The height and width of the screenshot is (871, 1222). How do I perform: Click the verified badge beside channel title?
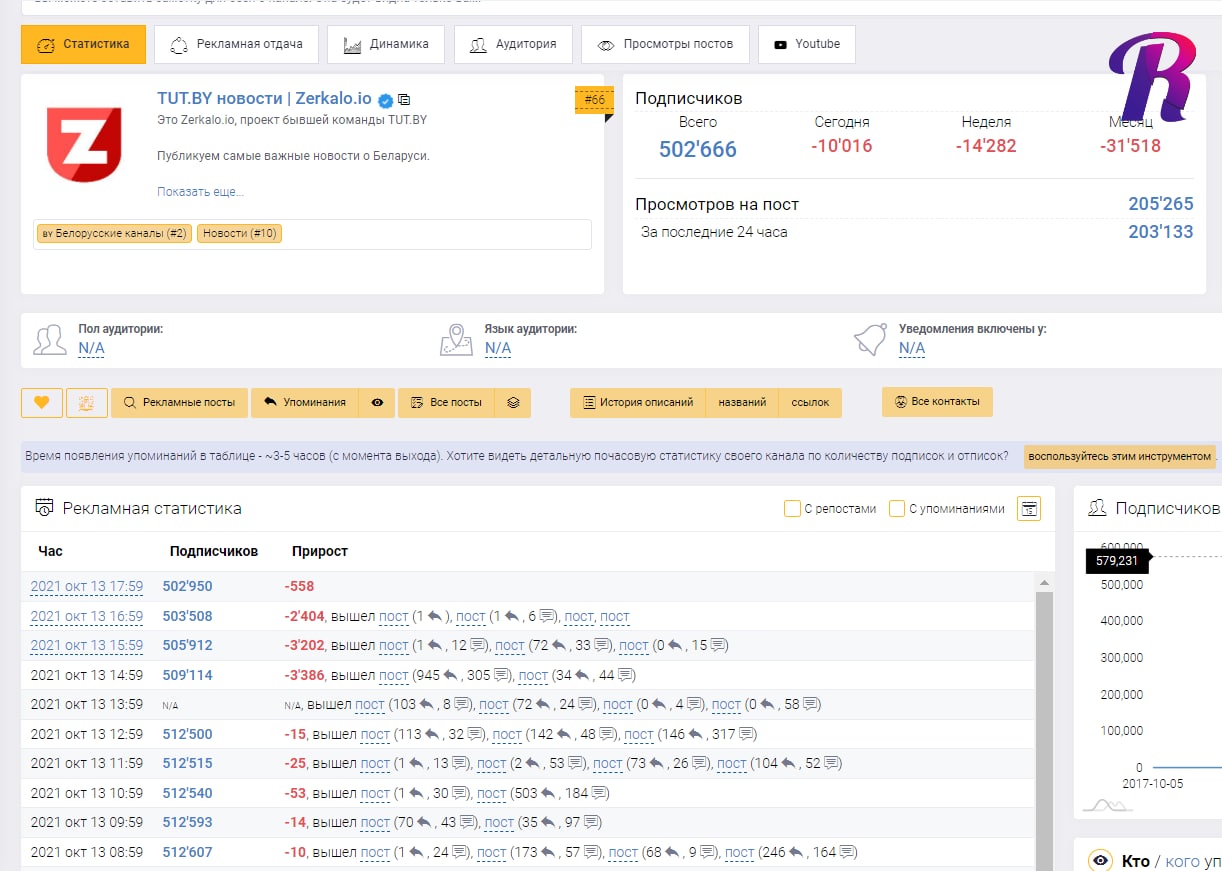click(385, 100)
